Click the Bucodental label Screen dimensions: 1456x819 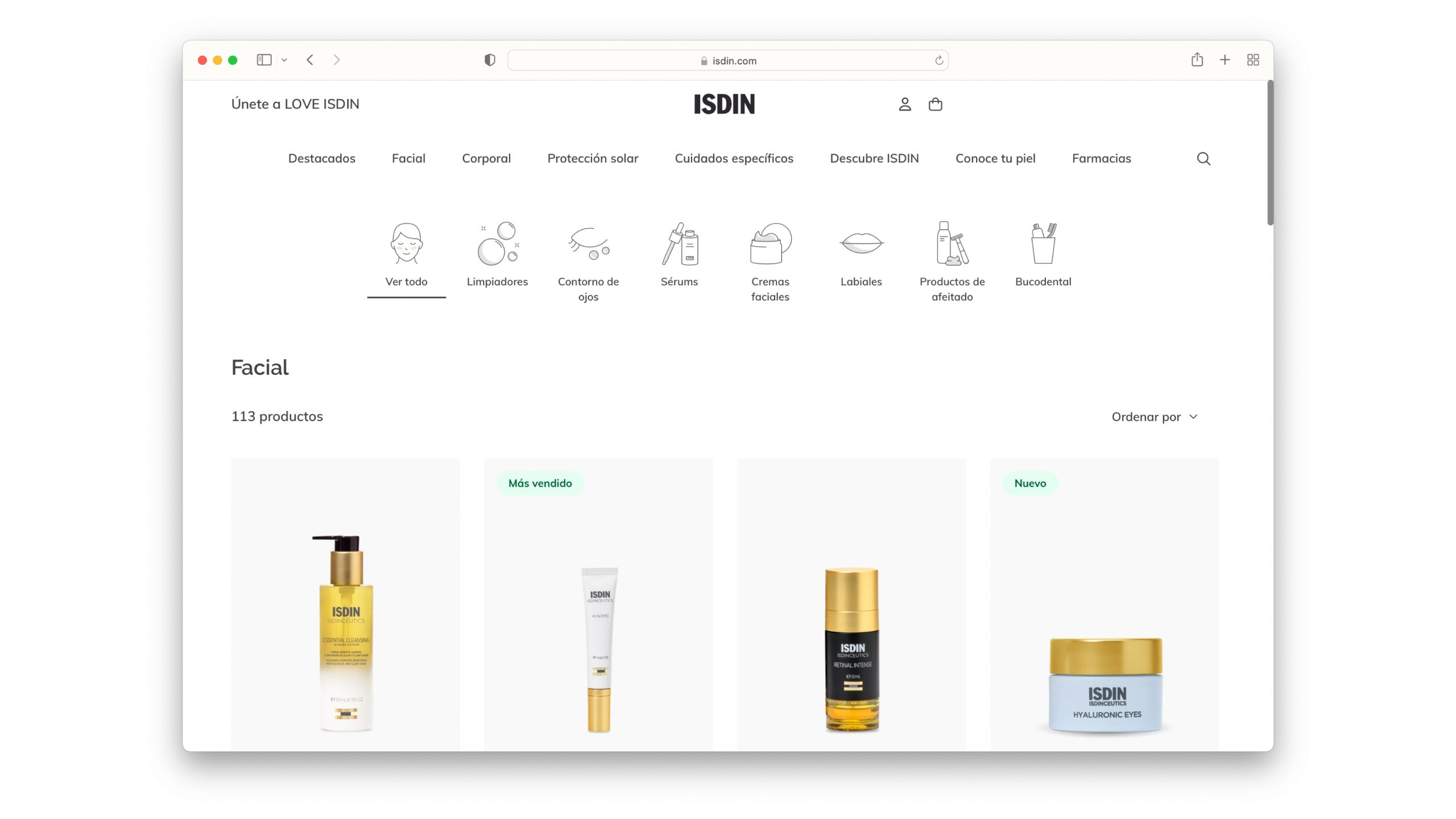1043,282
